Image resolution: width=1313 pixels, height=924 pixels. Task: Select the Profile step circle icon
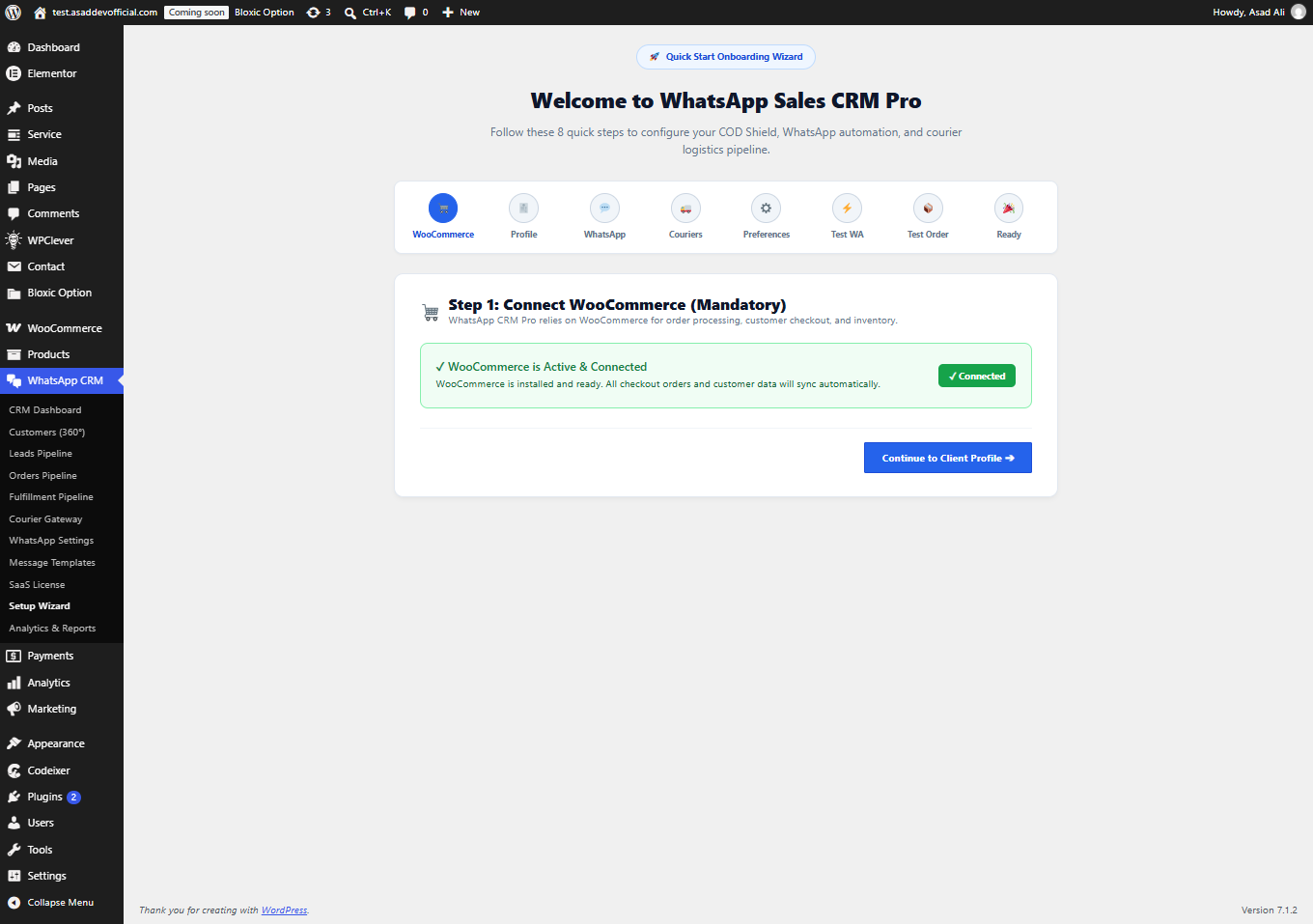point(524,209)
